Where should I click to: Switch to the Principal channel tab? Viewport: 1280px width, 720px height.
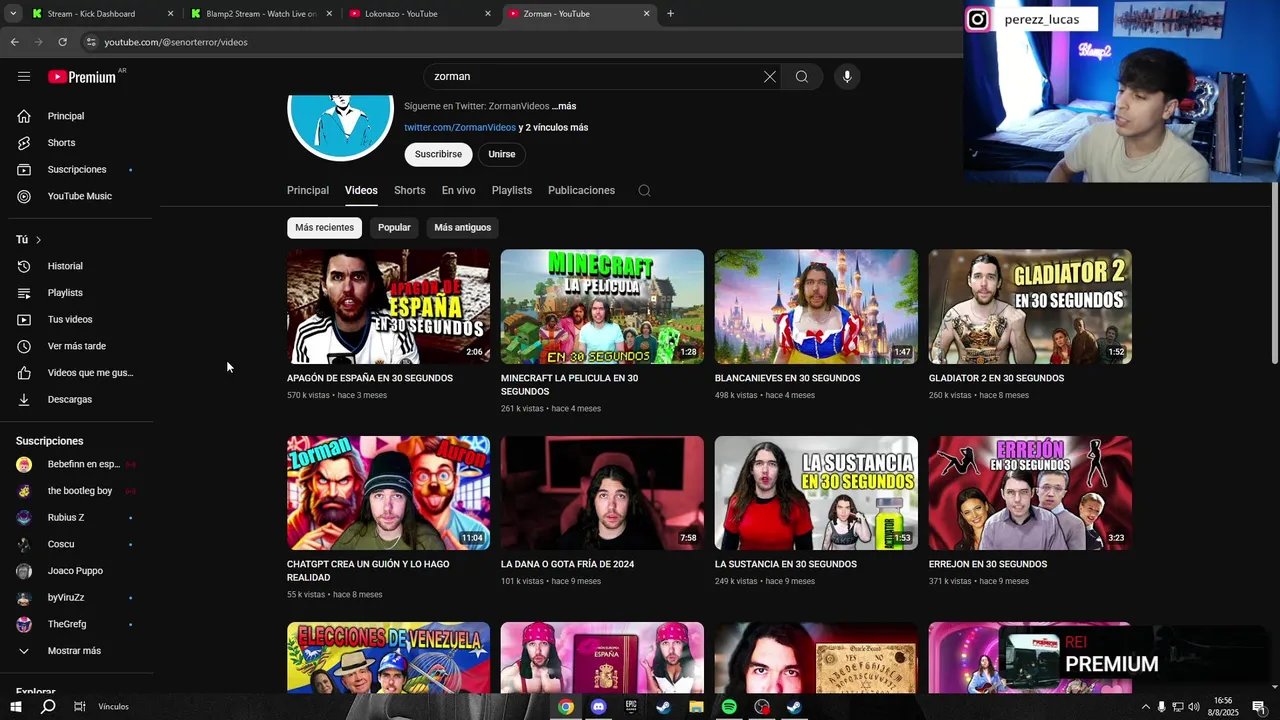[308, 190]
